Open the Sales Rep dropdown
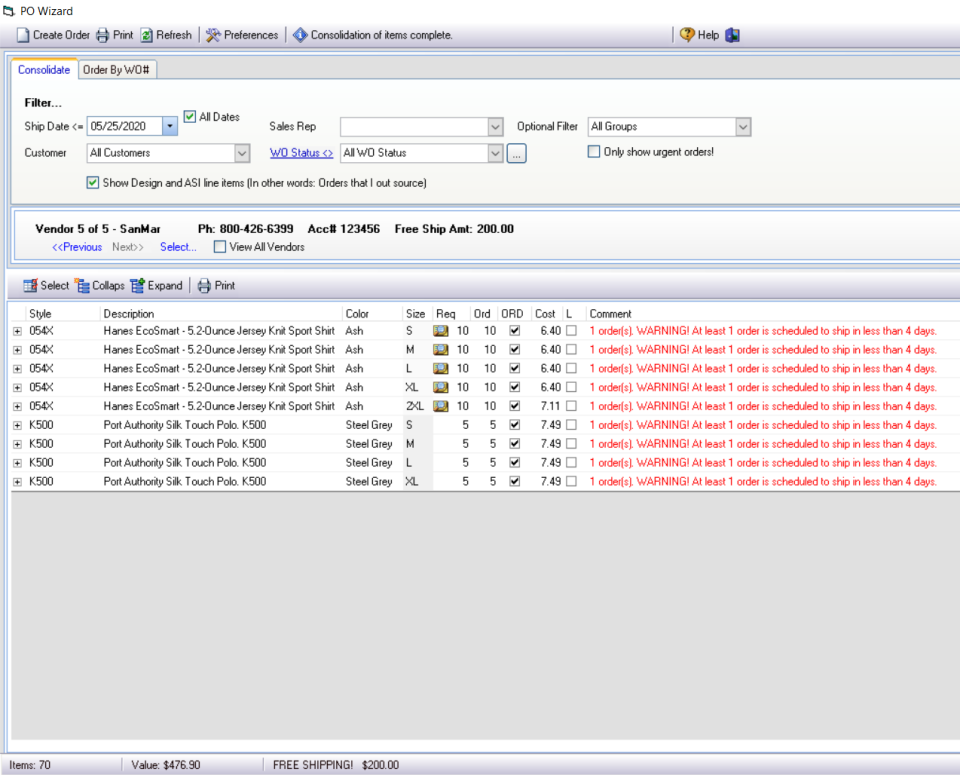This screenshot has height=775, width=960. 496,127
